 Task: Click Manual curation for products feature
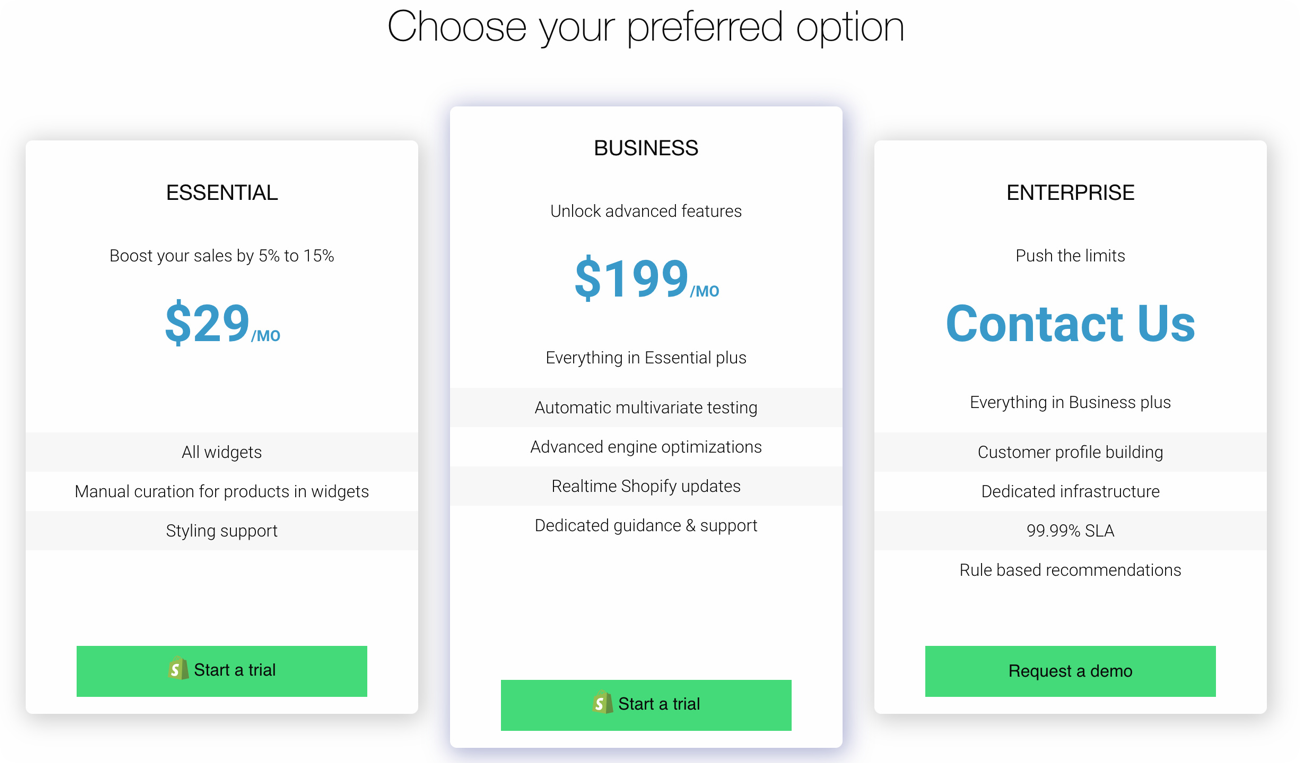click(222, 491)
